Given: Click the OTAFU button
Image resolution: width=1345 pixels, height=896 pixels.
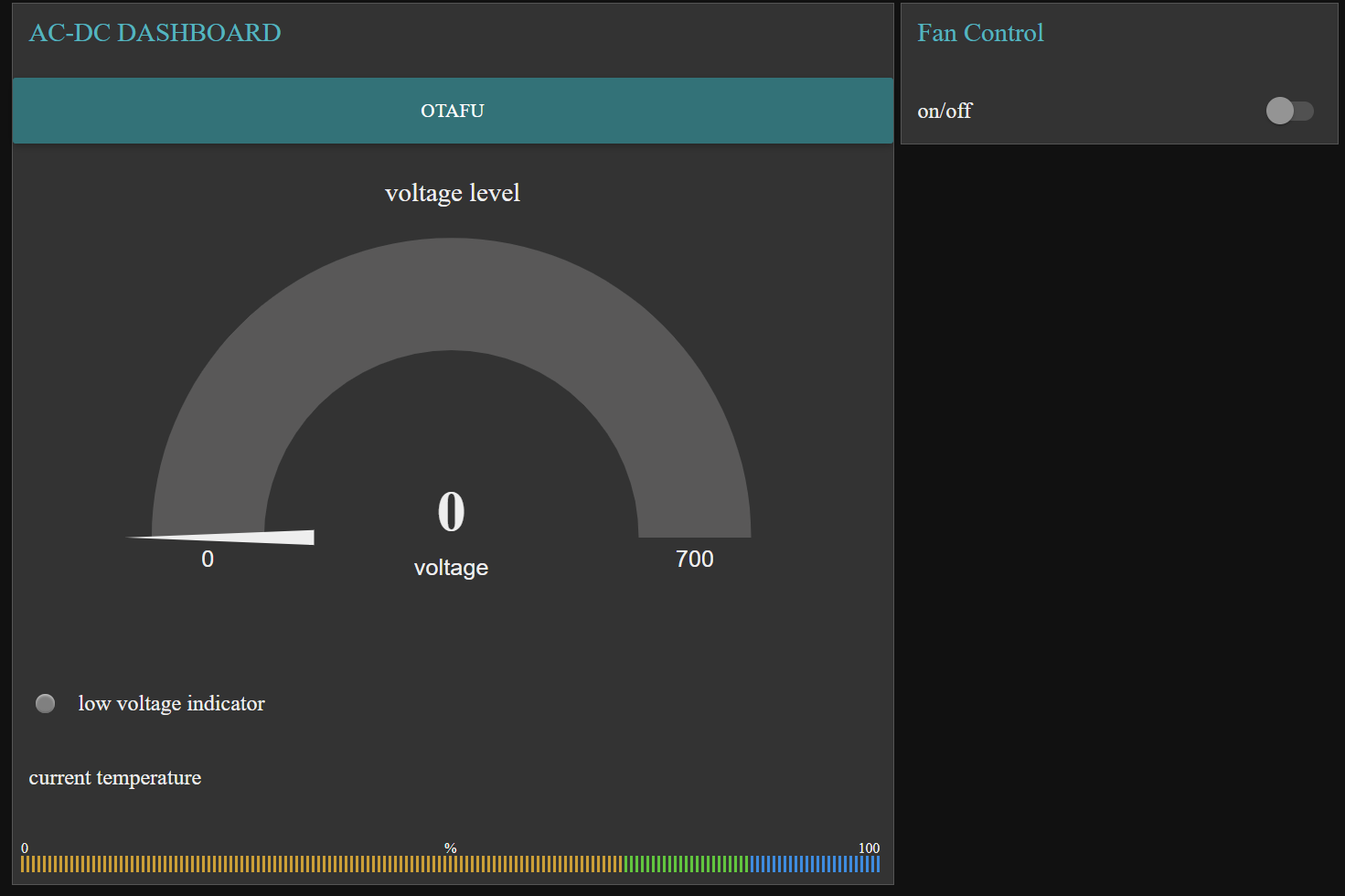Looking at the screenshot, I should click(x=453, y=111).
